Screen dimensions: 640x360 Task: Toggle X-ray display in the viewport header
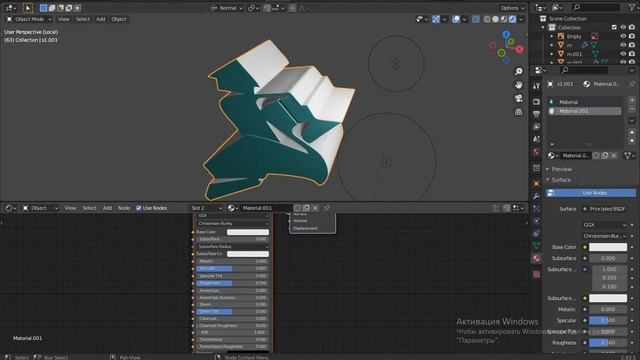476,19
